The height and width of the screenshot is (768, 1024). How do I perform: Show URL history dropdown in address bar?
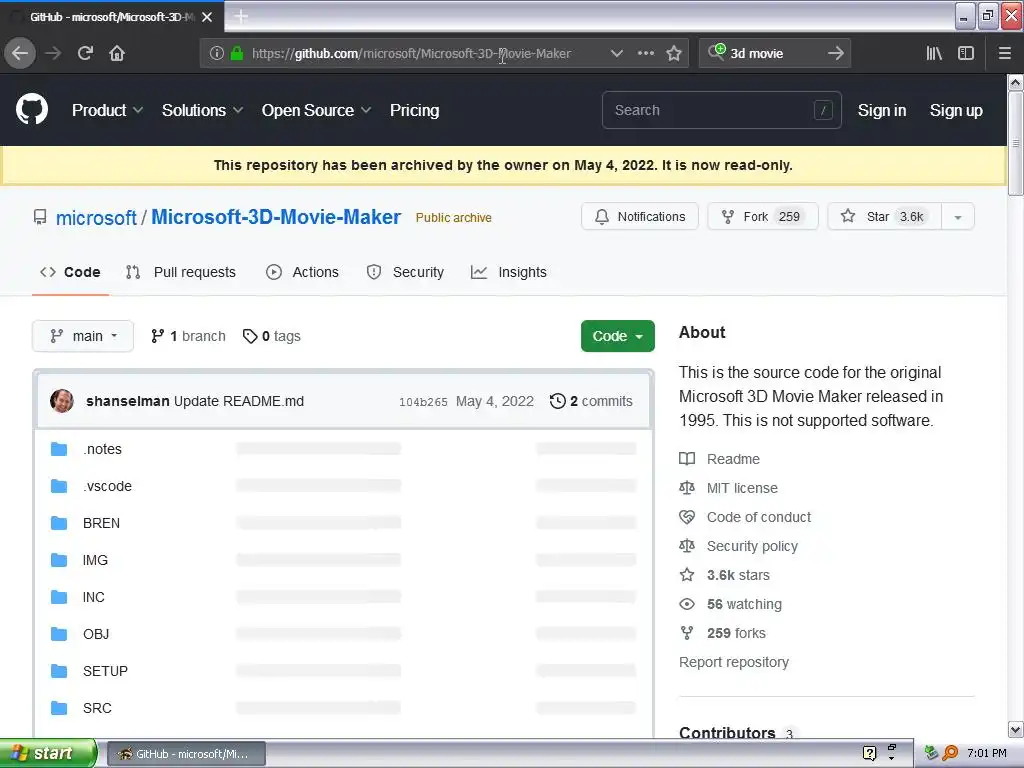616,53
